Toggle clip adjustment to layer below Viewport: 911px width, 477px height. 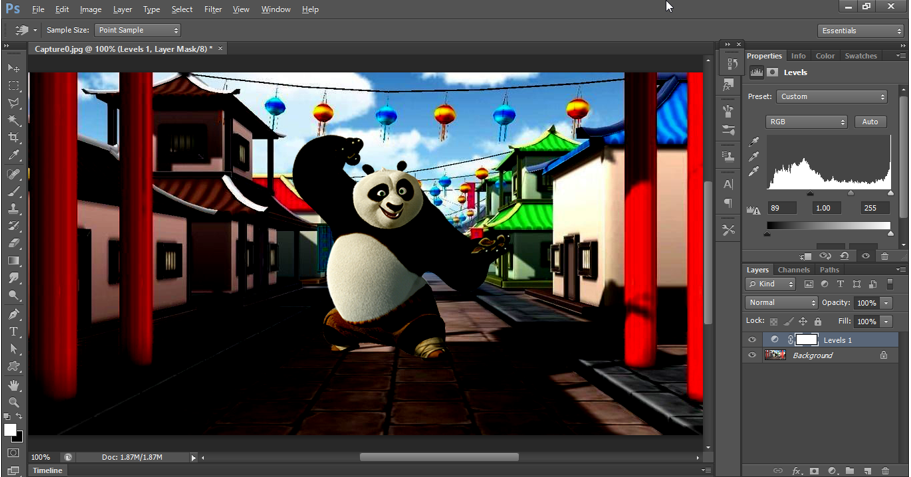805,256
